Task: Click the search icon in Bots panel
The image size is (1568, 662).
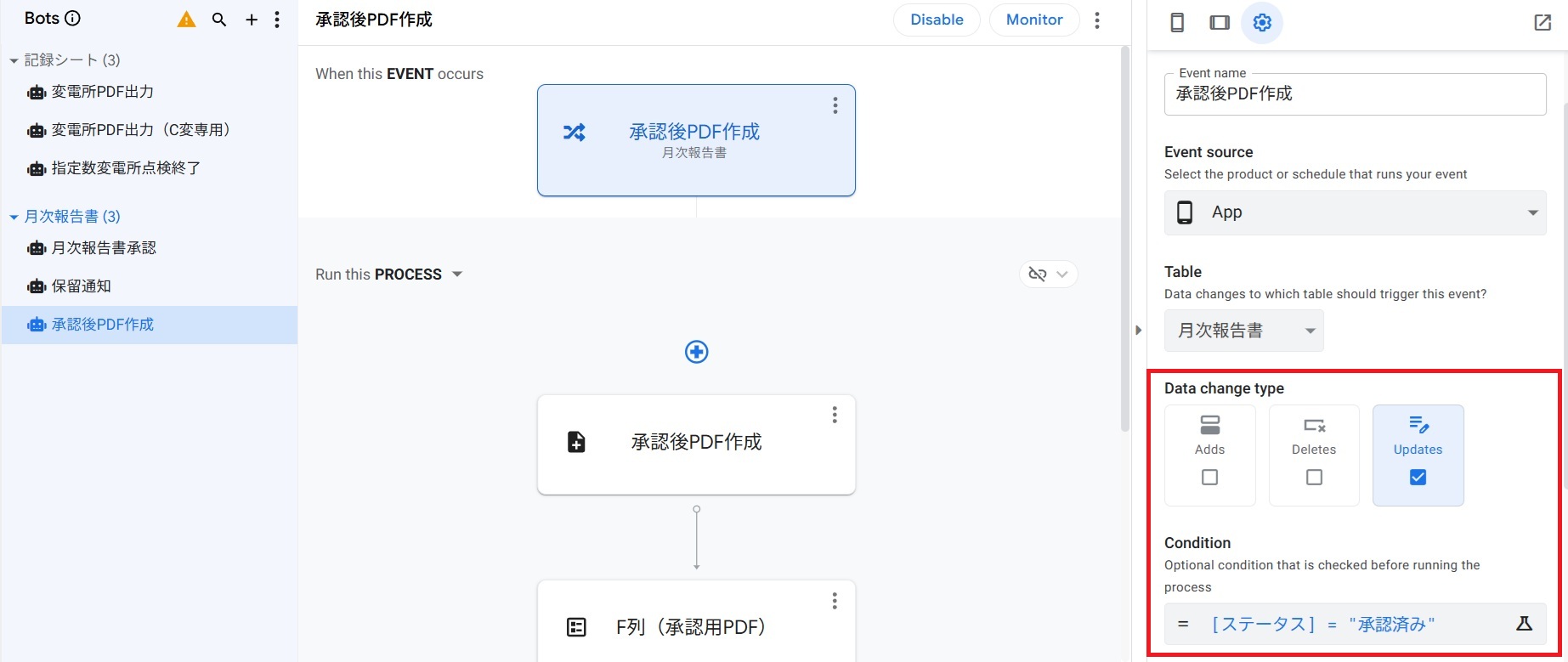Action: pyautogui.click(x=219, y=20)
